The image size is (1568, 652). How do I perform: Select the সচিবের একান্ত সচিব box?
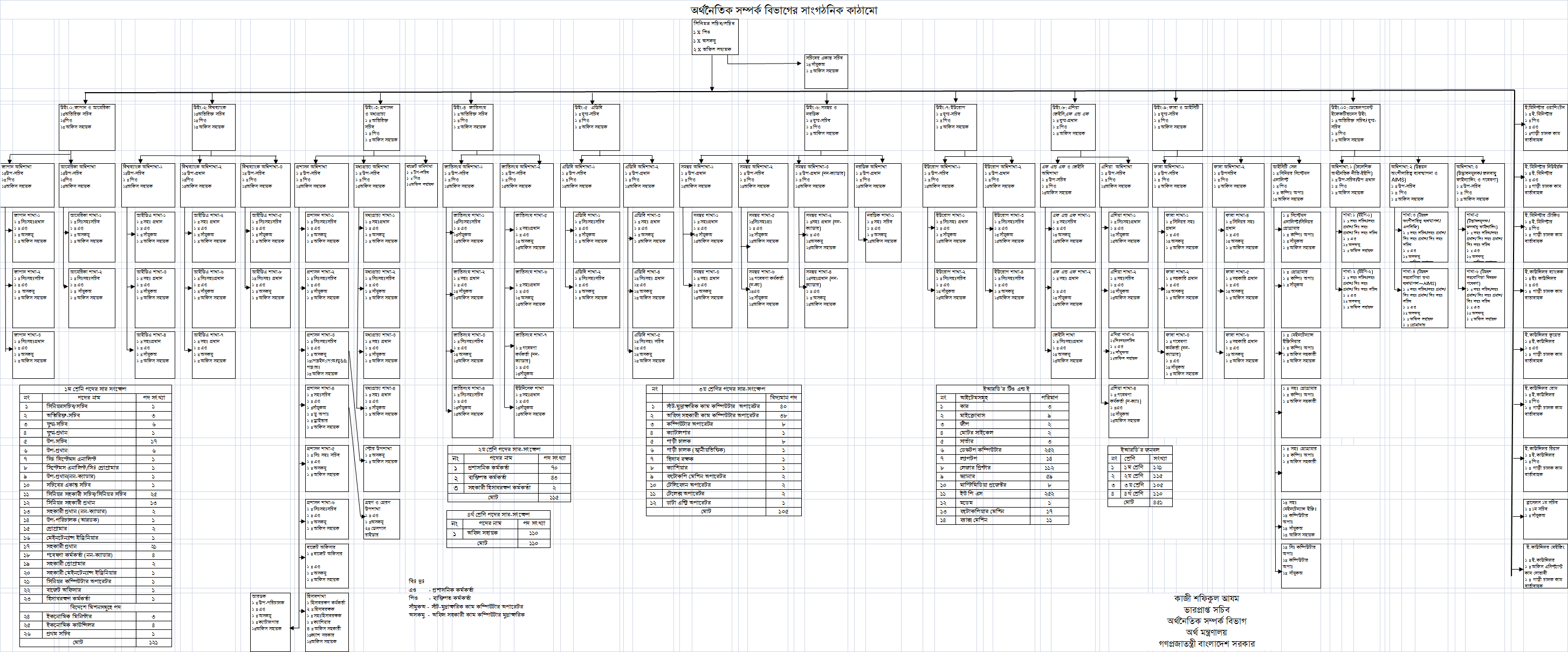coord(826,71)
